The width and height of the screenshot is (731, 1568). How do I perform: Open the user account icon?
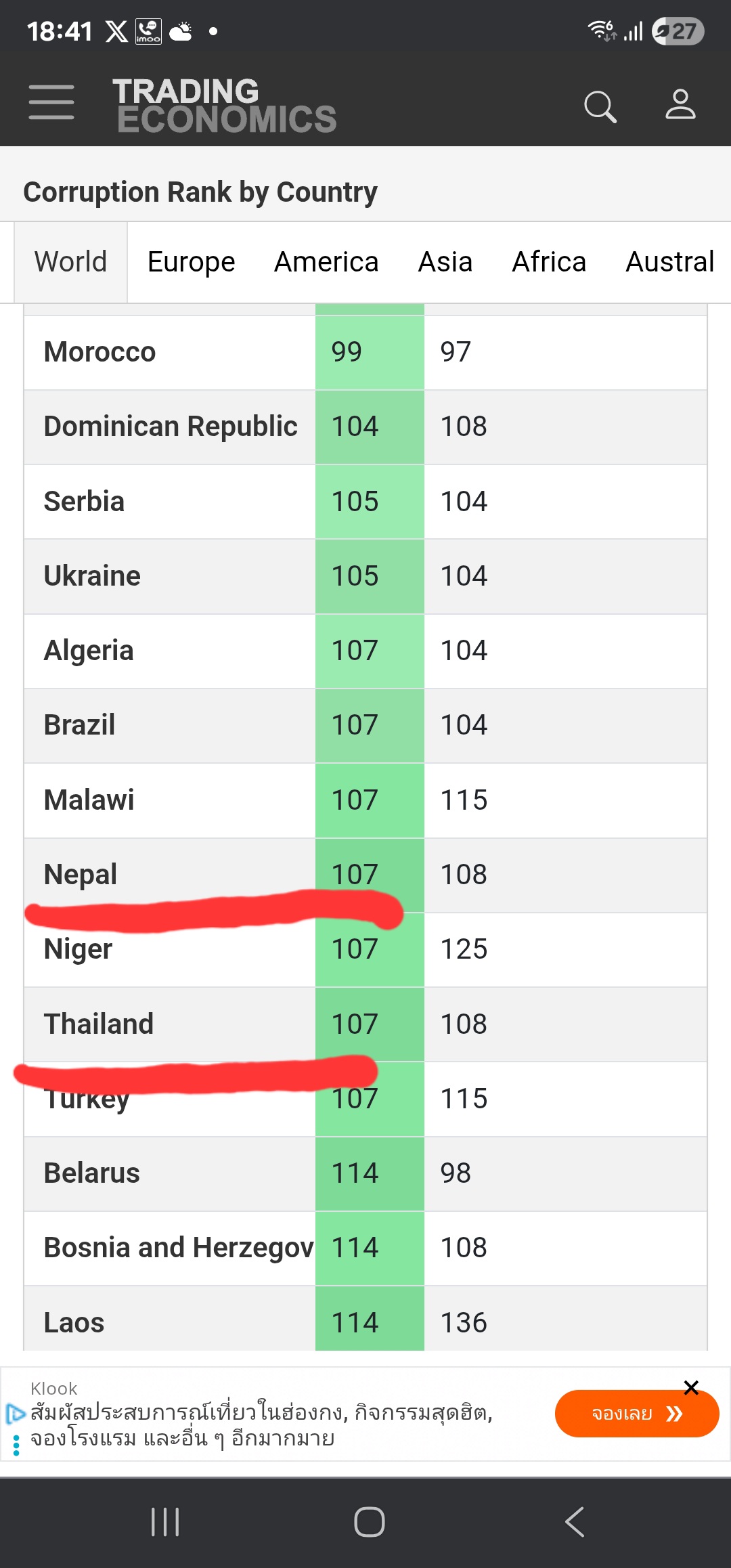(x=680, y=104)
